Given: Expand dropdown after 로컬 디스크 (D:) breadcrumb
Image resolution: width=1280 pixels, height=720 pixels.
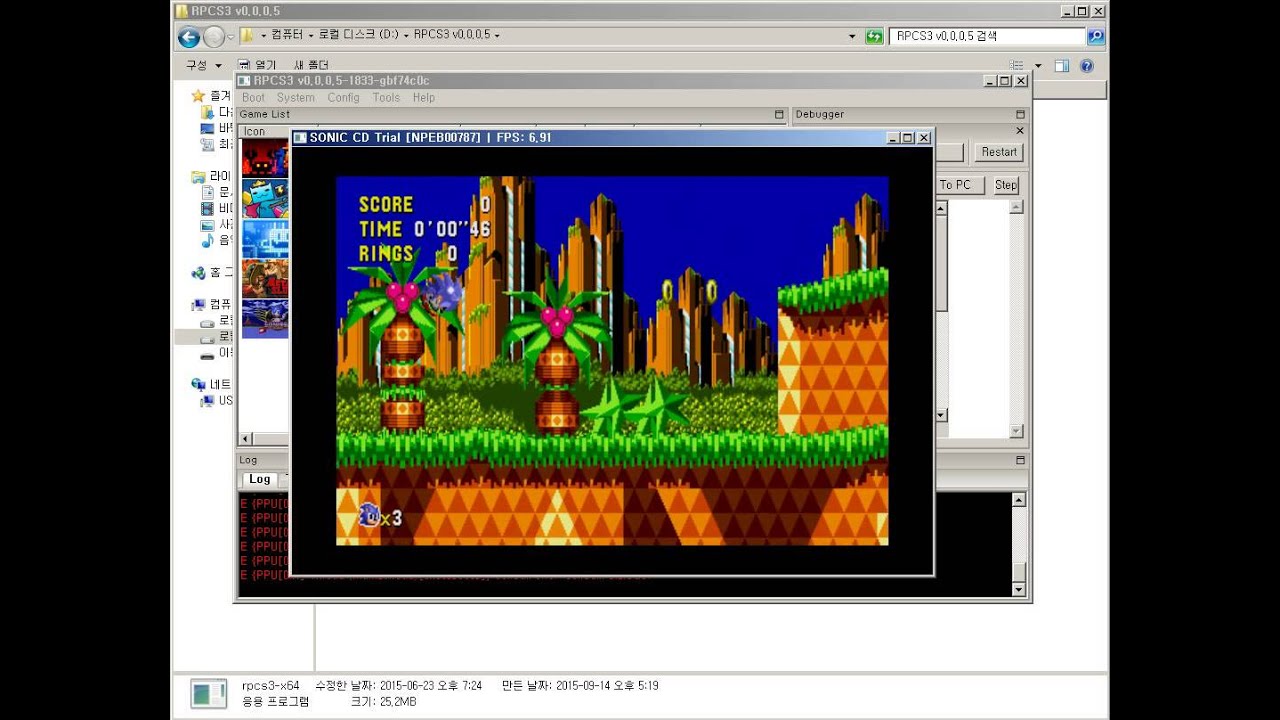Looking at the screenshot, I should [407, 35].
